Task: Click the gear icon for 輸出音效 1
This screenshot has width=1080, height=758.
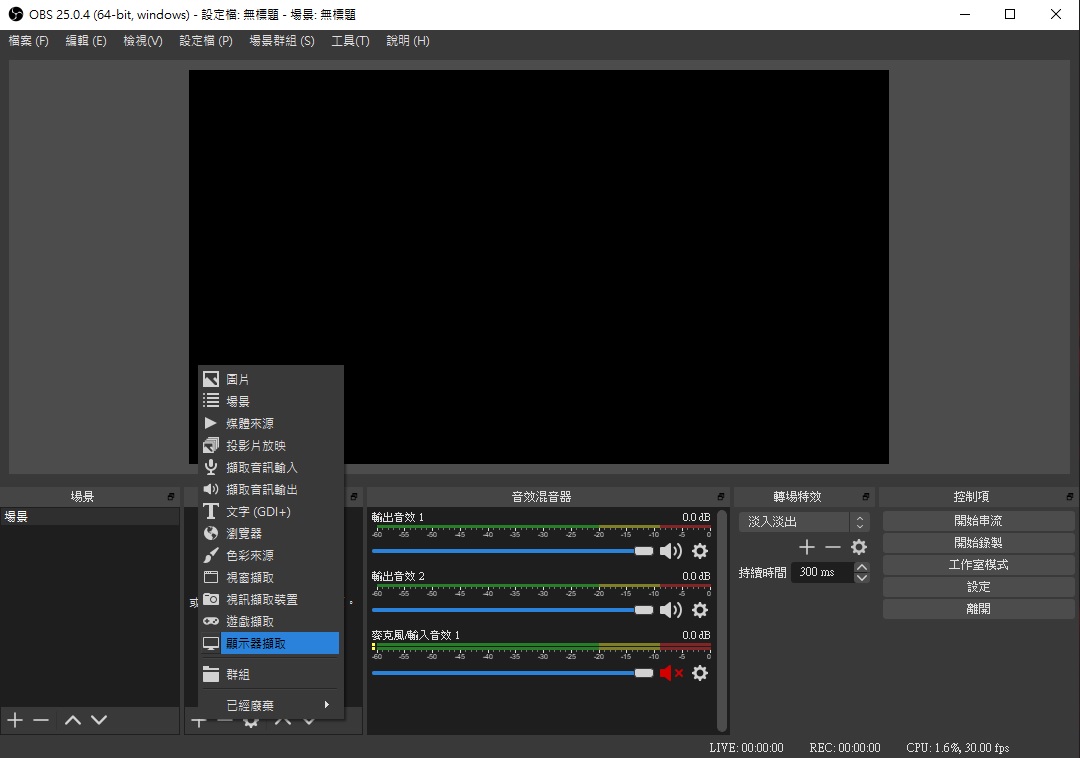Action: pos(700,551)
